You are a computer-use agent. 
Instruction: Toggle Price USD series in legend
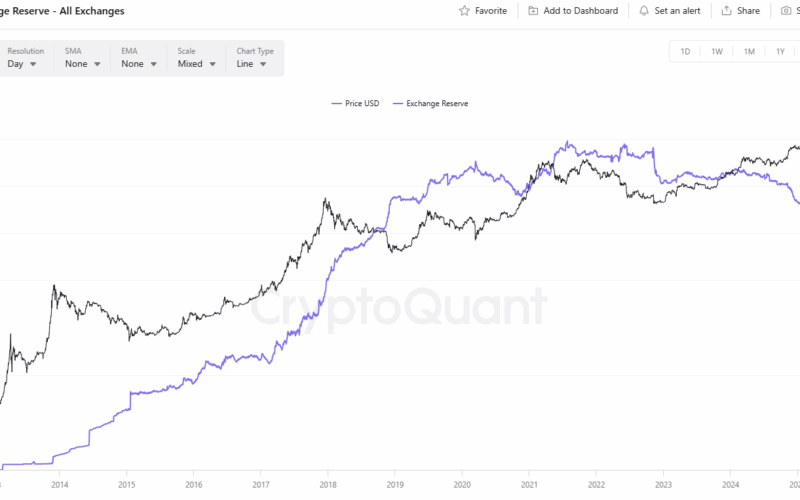click(x=355, y=103)
